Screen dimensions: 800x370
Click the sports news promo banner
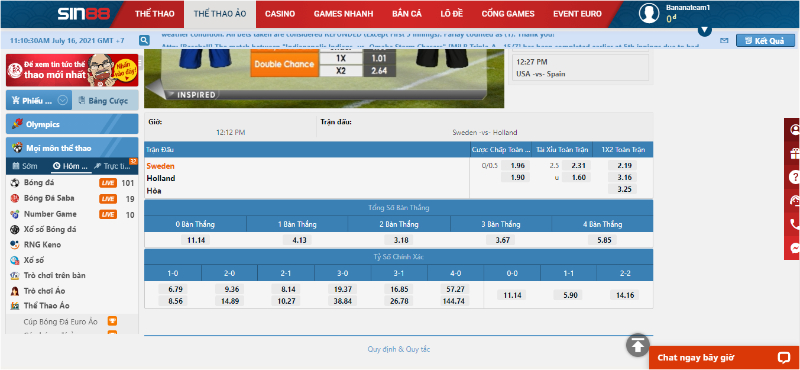pos(72,70)
